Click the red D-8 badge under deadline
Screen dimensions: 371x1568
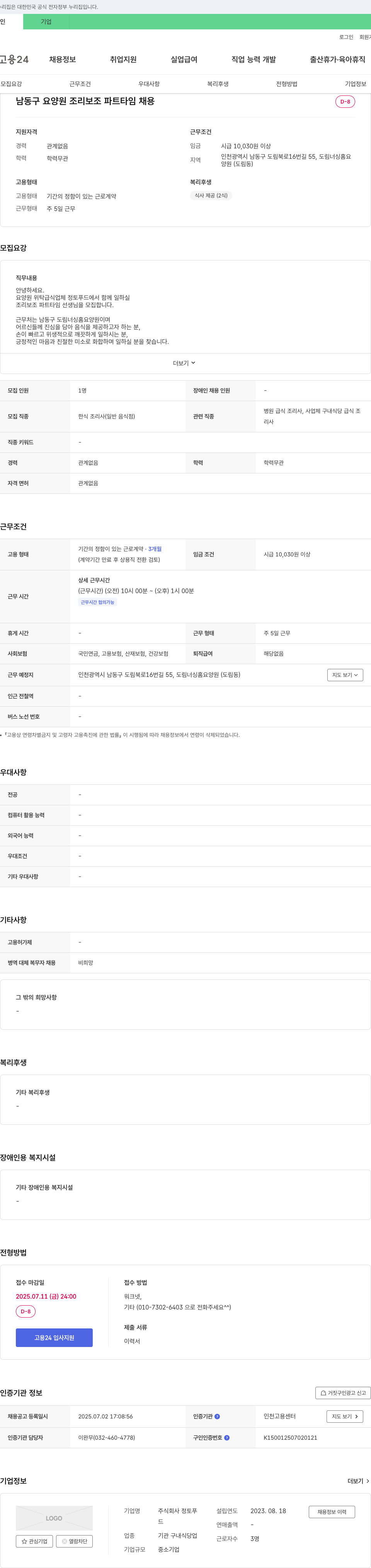pos(26,1312)
